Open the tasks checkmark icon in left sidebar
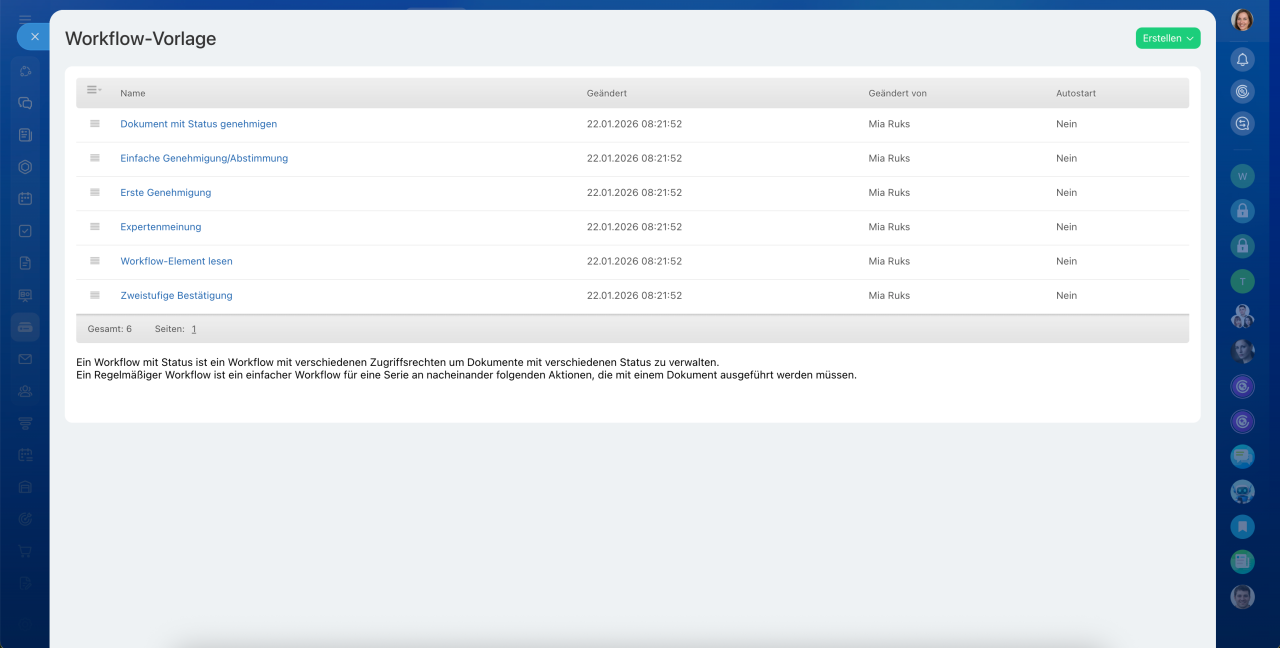The image size is (1280, 648). pos(25,231)
